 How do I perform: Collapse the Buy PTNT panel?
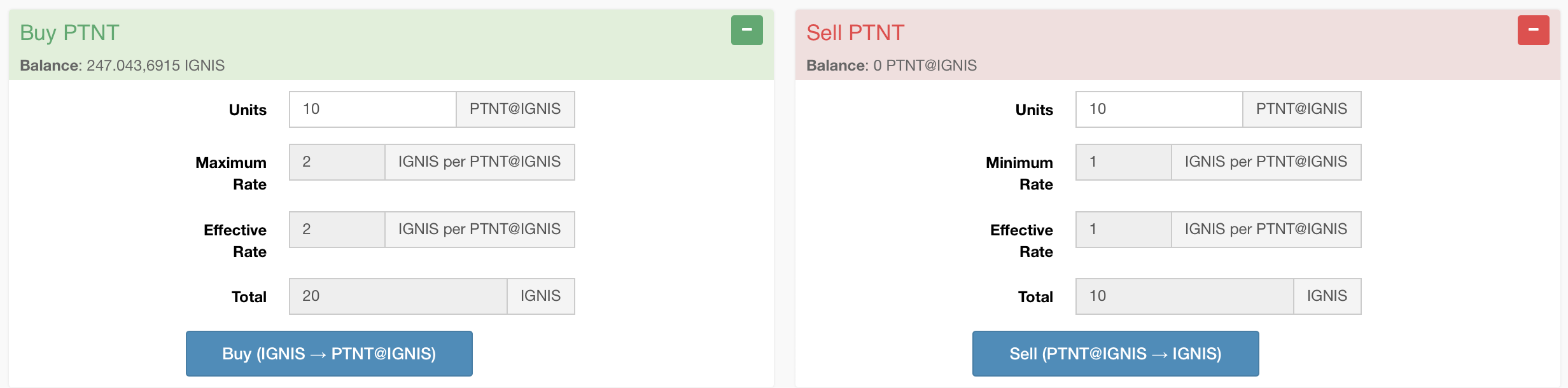tap(746, 30)
